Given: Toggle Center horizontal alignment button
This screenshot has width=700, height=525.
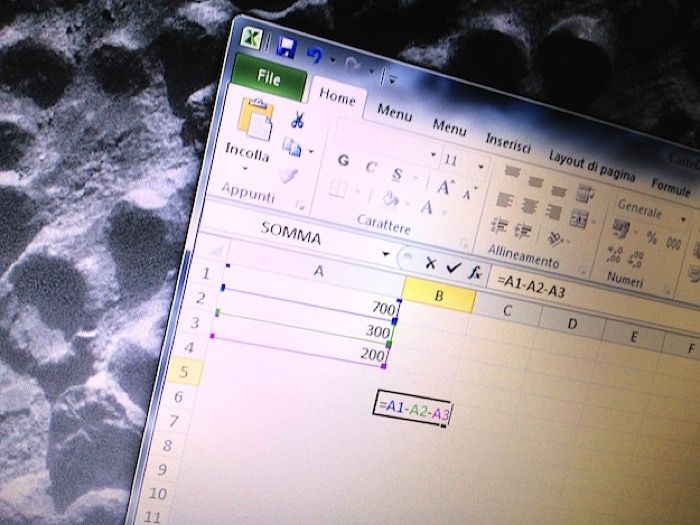Looking at the screenshot, I should coord(529,206).
